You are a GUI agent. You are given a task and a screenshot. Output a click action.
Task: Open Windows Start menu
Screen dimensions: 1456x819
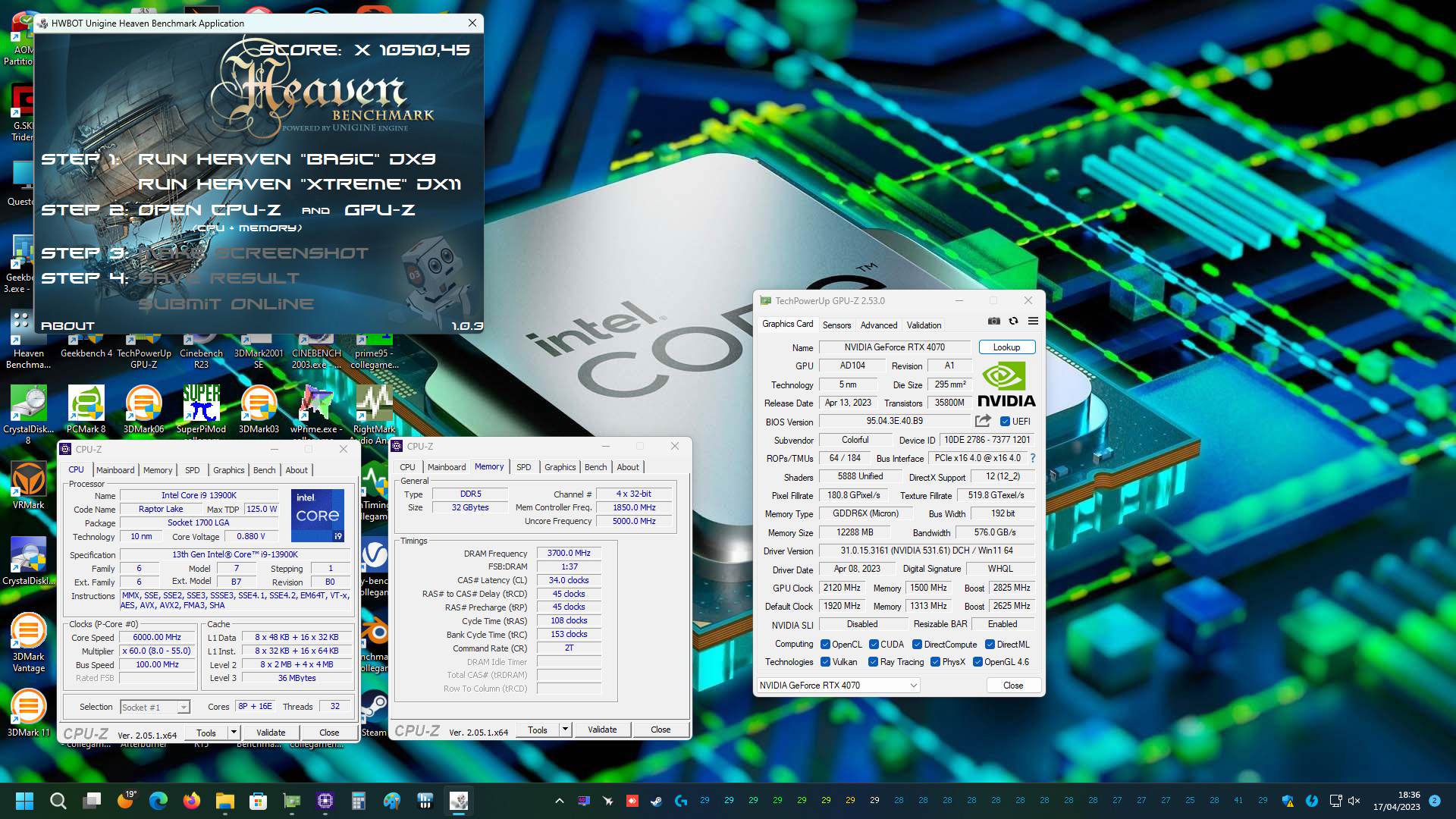coord(24,801)
